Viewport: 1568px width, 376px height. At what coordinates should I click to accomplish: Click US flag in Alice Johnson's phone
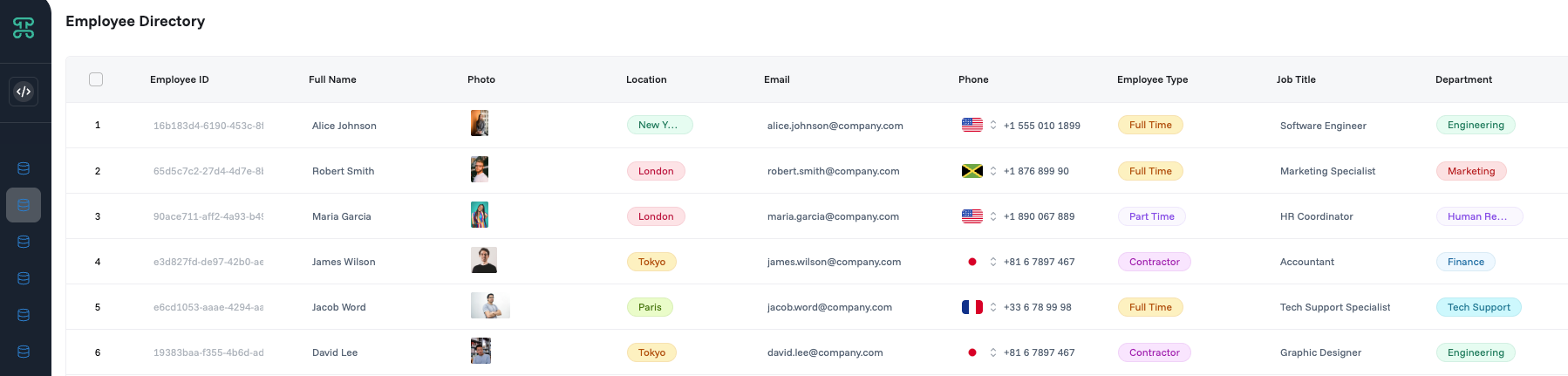972,126
